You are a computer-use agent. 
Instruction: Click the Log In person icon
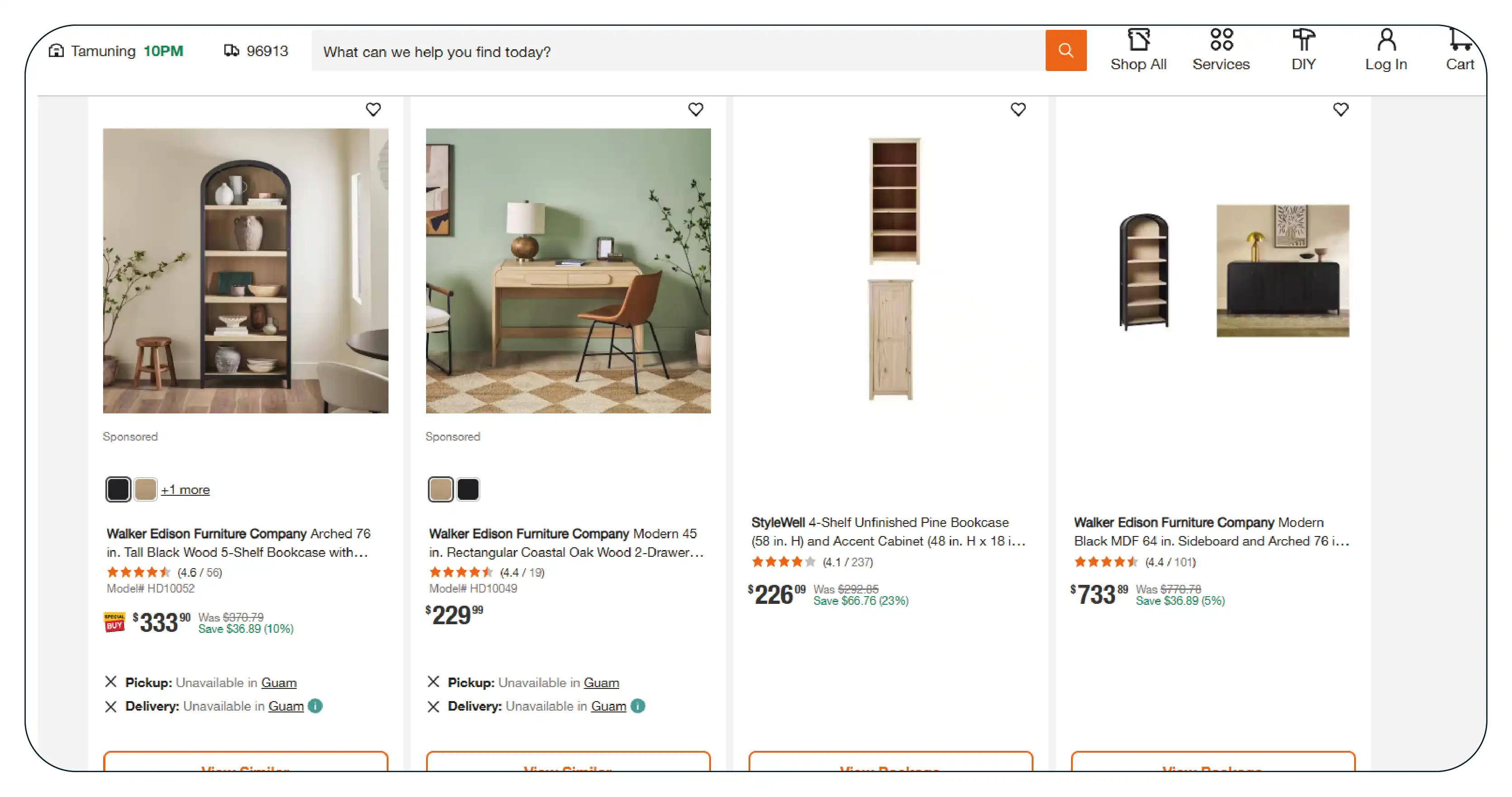(1385, 51)
